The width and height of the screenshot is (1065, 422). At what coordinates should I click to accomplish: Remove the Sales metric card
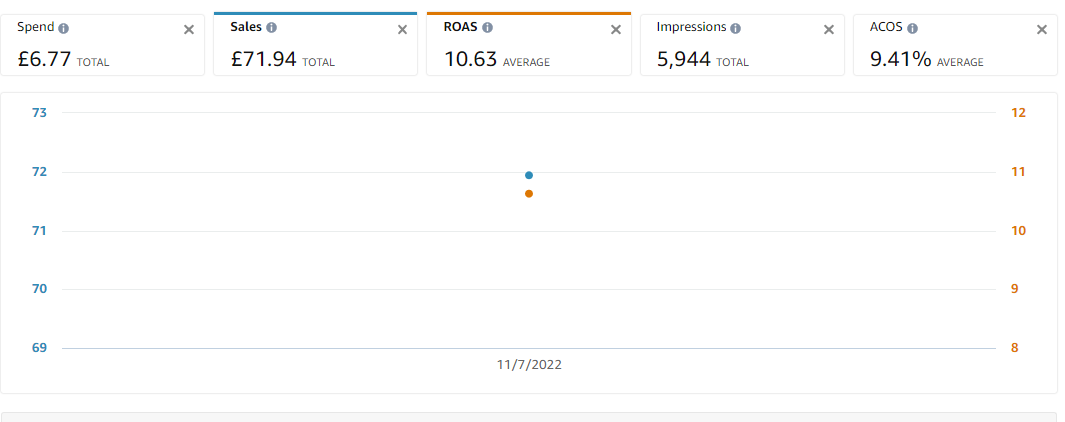pos(402,30)
